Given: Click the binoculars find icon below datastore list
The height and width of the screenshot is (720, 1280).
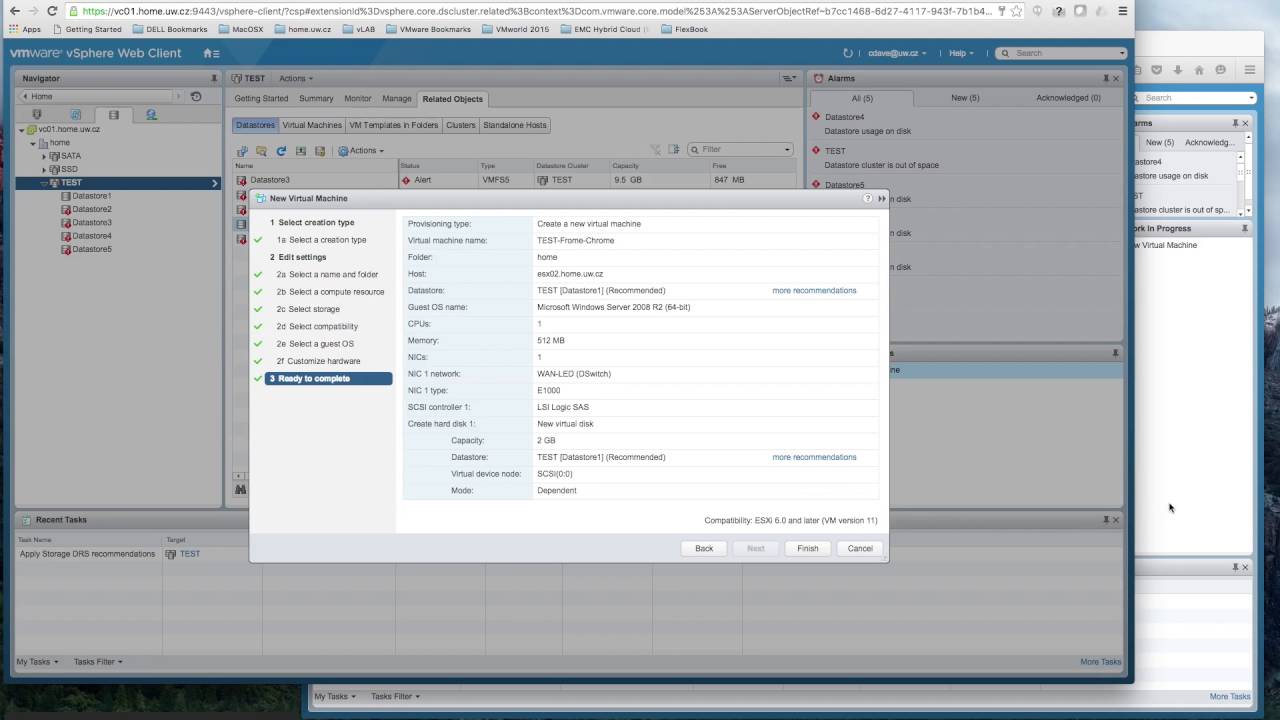Looking at the screenshot, I should point(240,490).
